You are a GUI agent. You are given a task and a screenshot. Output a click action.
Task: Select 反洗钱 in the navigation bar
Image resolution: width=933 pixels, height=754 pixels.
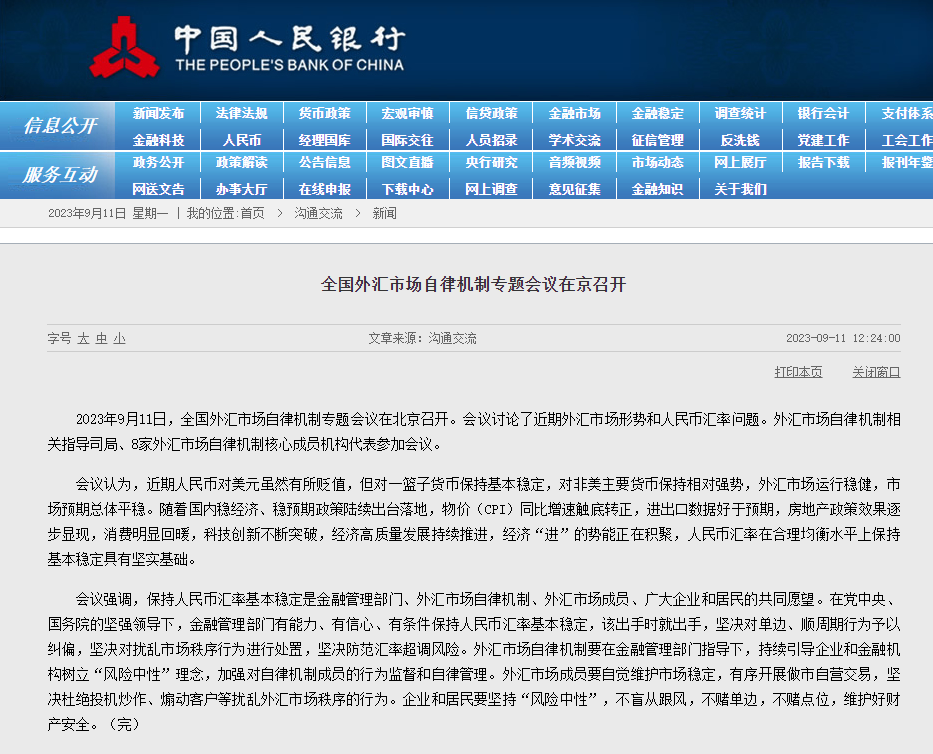pos(740,140)
